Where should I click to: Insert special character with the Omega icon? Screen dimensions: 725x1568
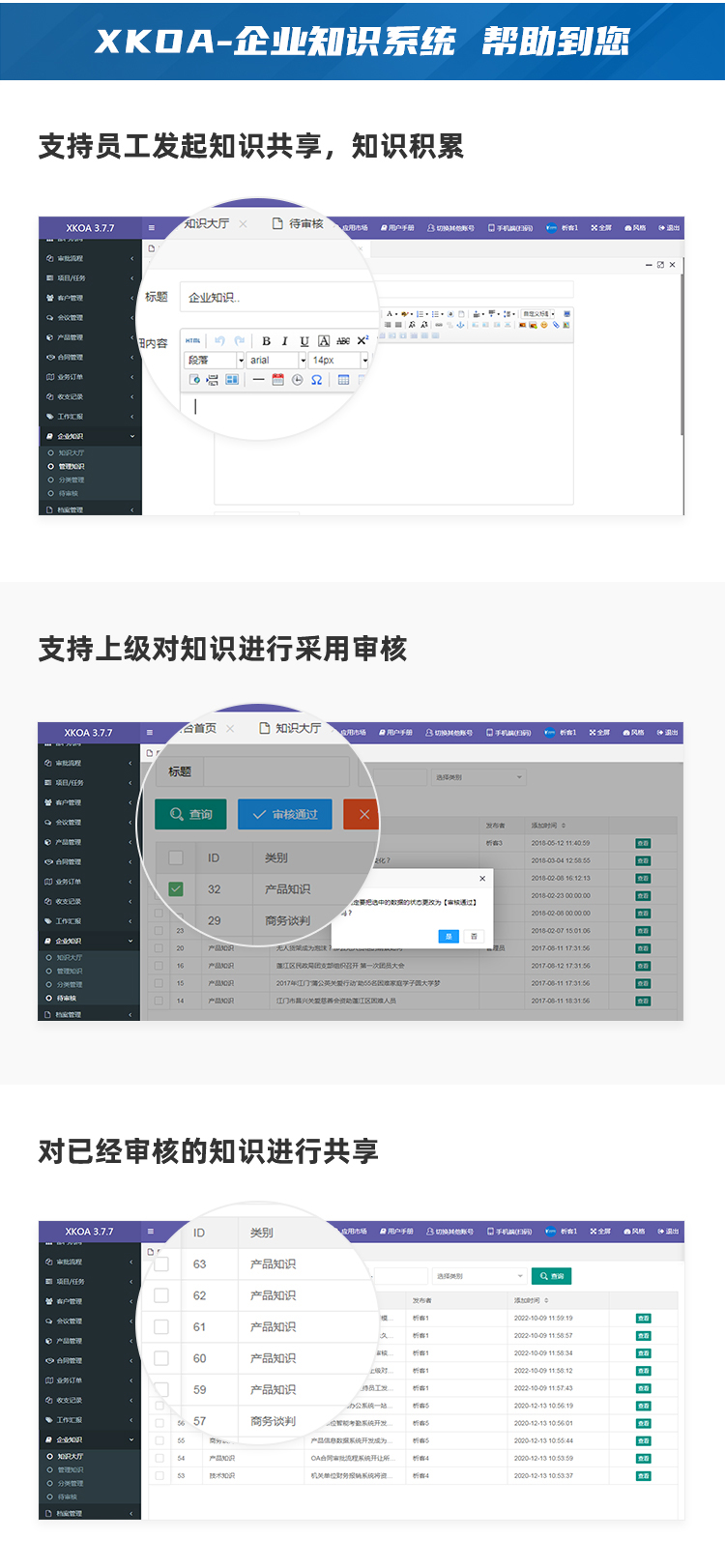point(316,380)
